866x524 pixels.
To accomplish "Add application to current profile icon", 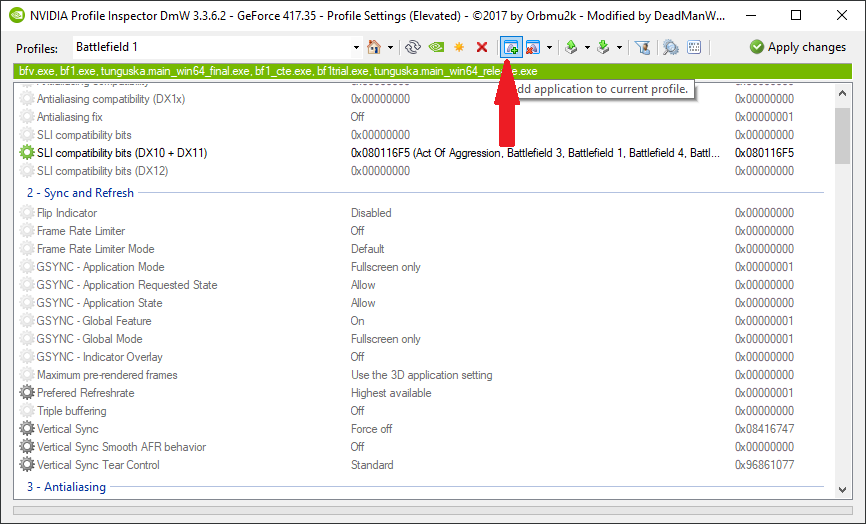I will [x=511, y=47].
